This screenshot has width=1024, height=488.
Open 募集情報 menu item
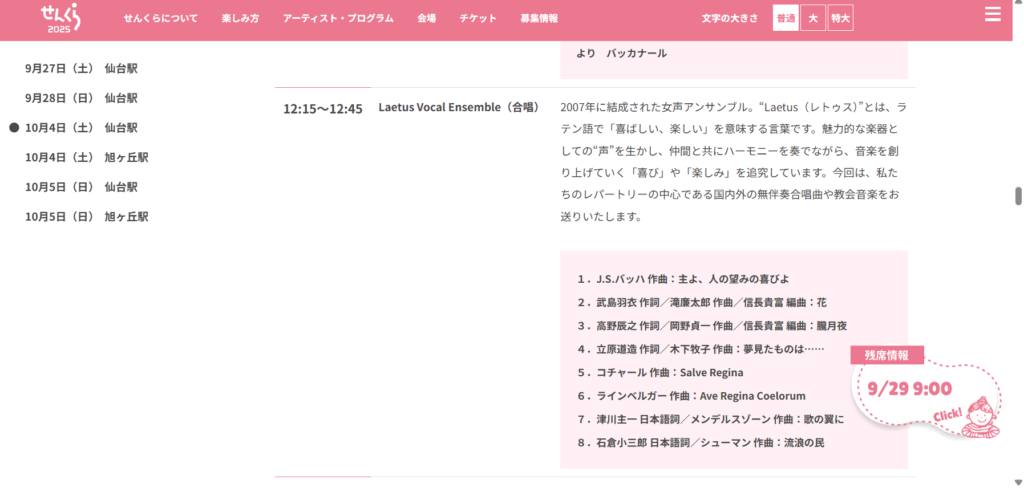[539, 19]
